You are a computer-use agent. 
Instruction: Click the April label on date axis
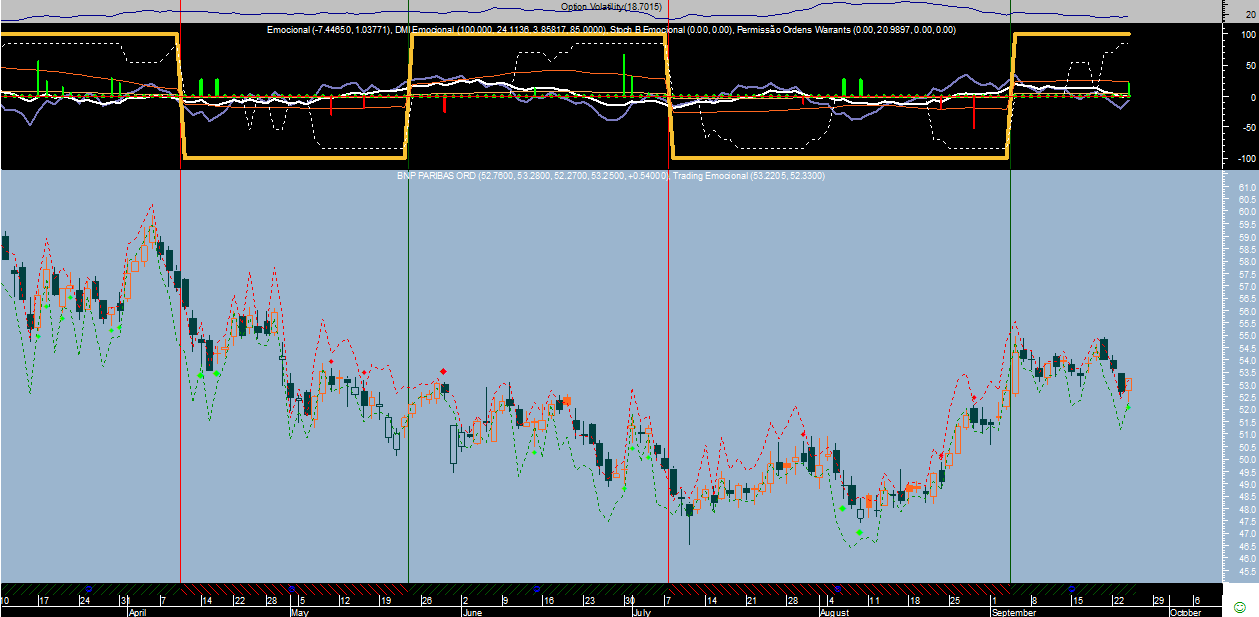(x=138, y=611)
